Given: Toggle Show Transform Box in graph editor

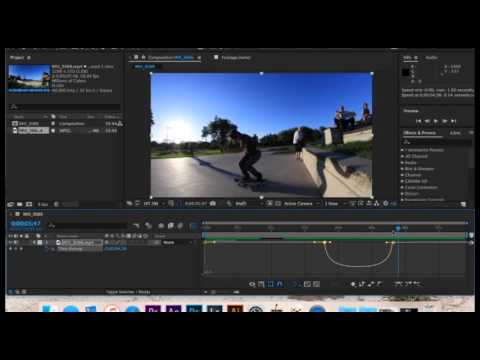Looking at the screenshot, I should coord(270,284).
